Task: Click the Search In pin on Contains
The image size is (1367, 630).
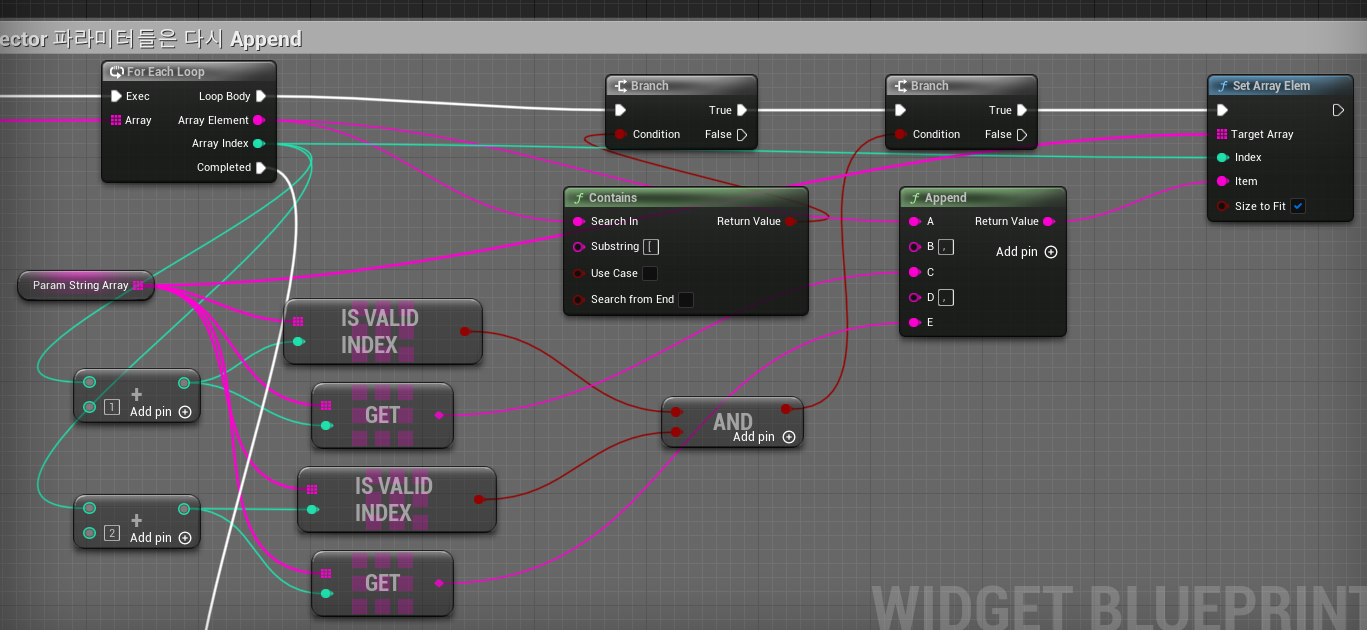Action: 579,222
